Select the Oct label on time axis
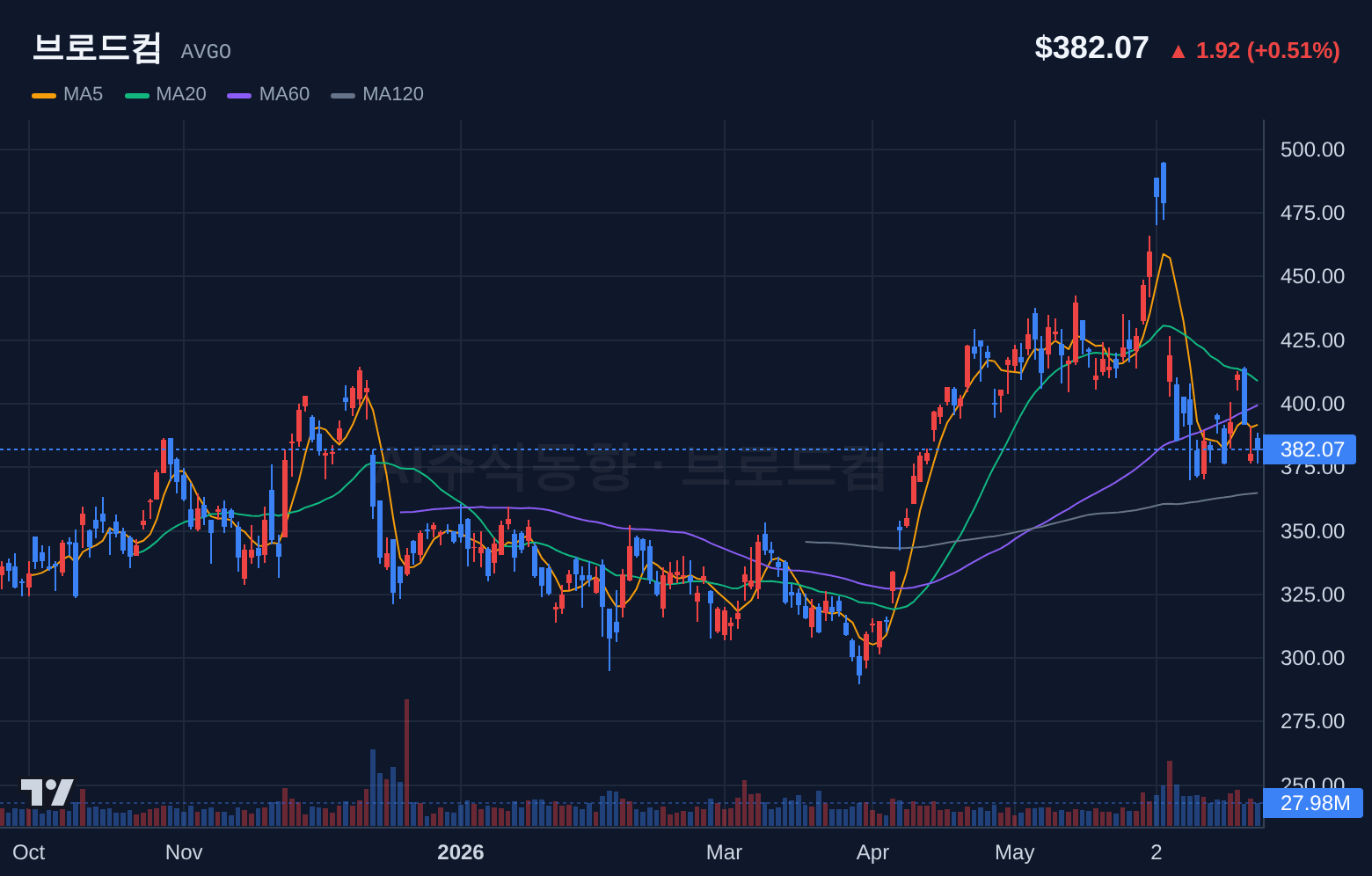 pos(29,852)
